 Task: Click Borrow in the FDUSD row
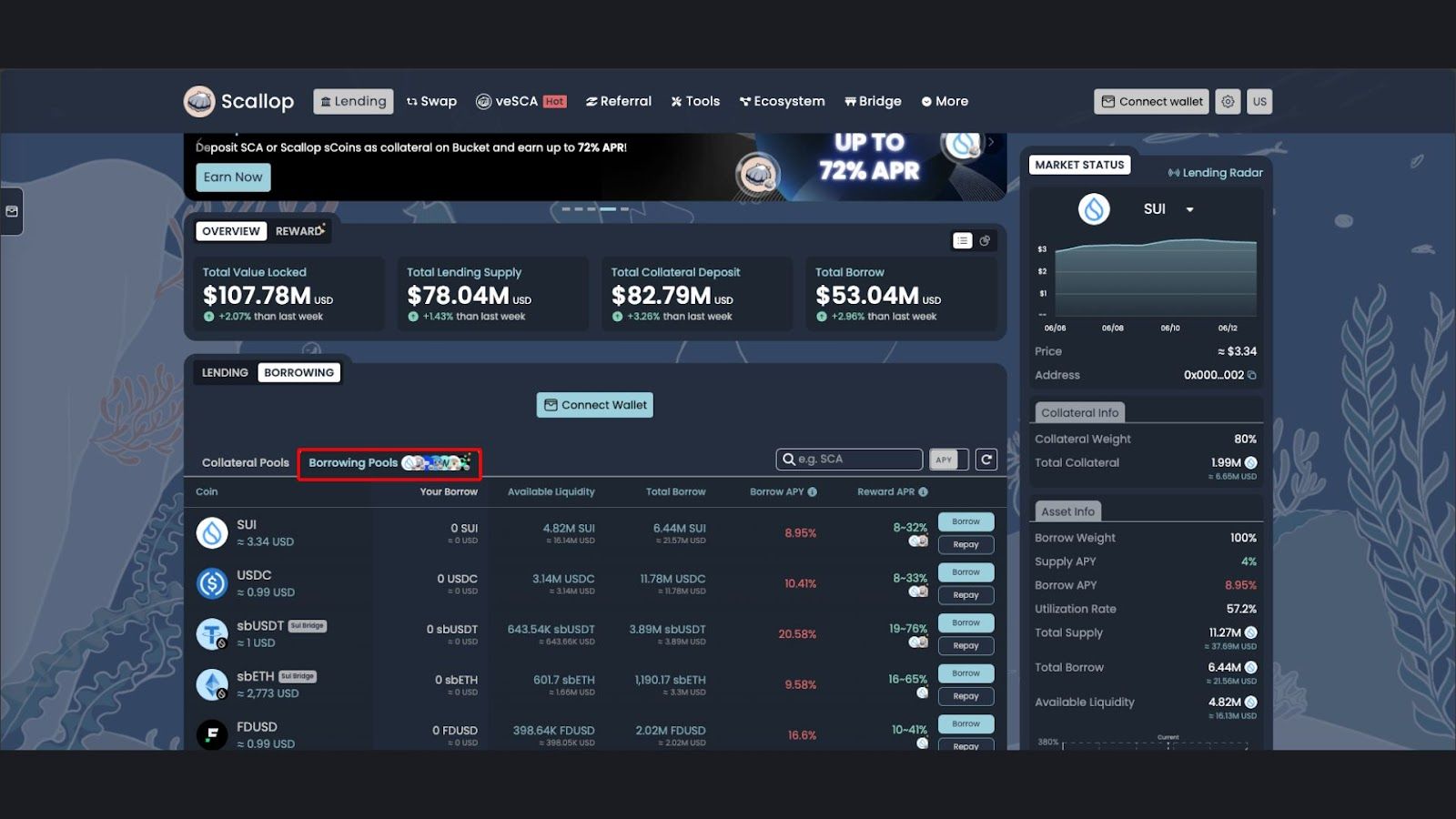(966, 723)
